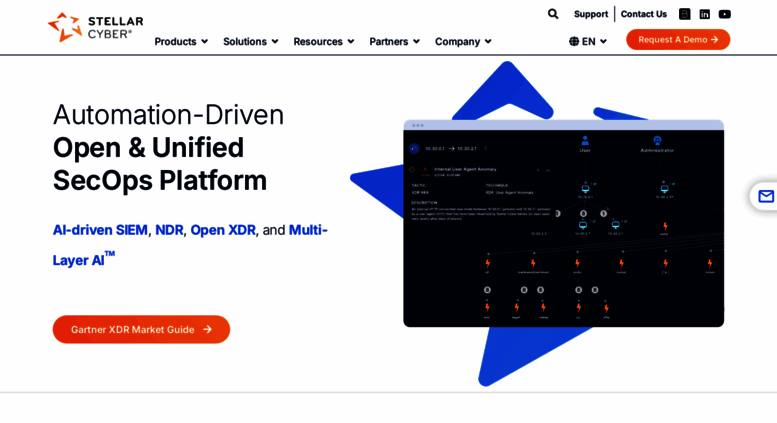
Task: Click the Request A Demo button
Action: 678,40
